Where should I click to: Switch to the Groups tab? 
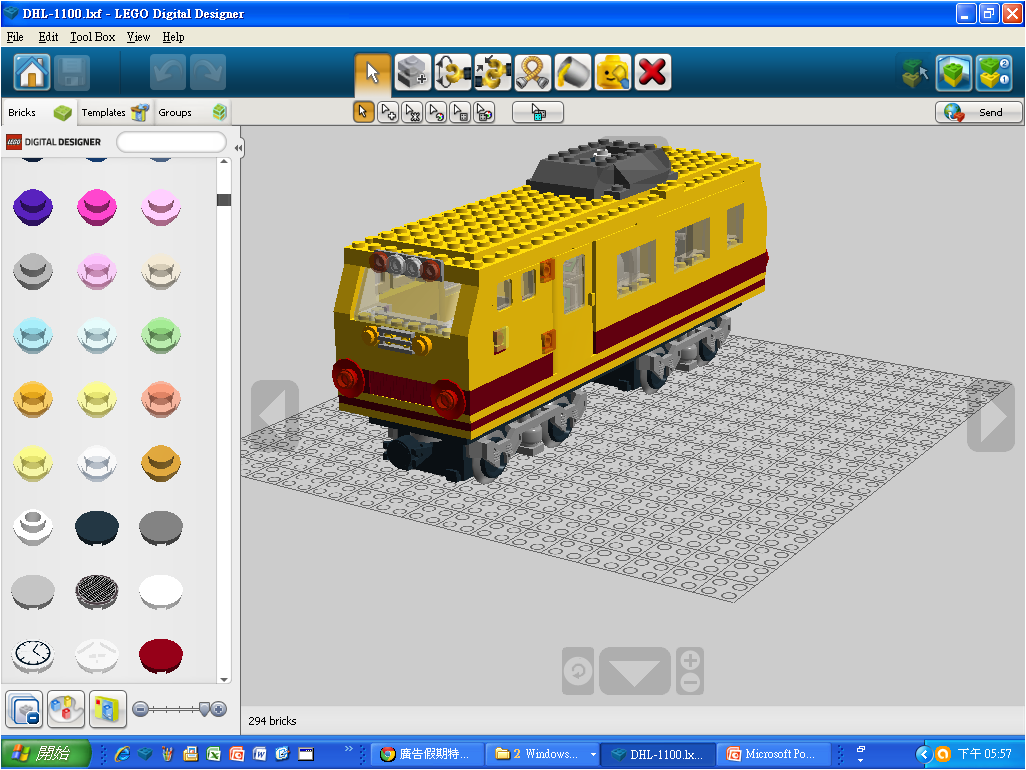tap(191, 113)
